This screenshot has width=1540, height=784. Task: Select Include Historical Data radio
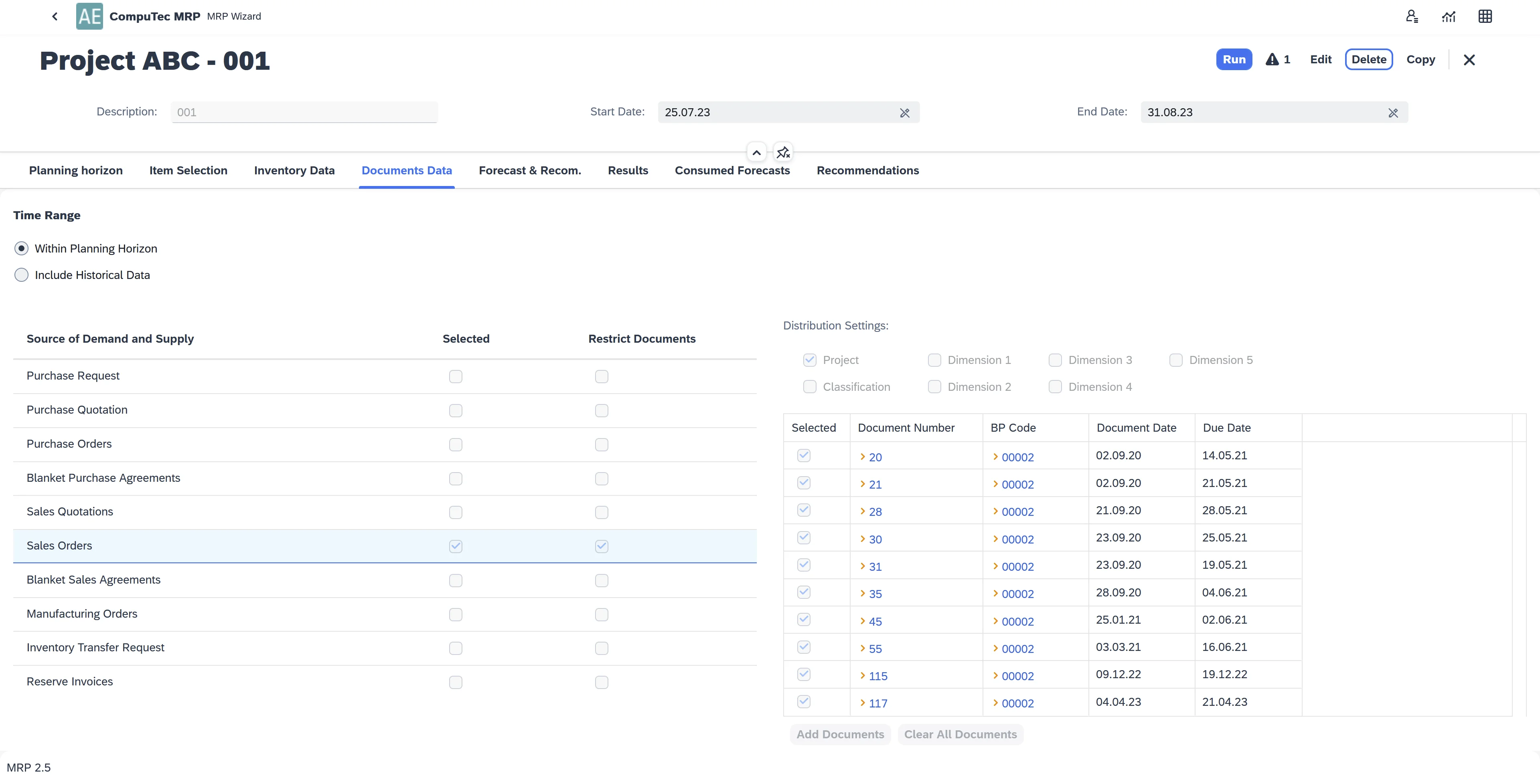22,275
